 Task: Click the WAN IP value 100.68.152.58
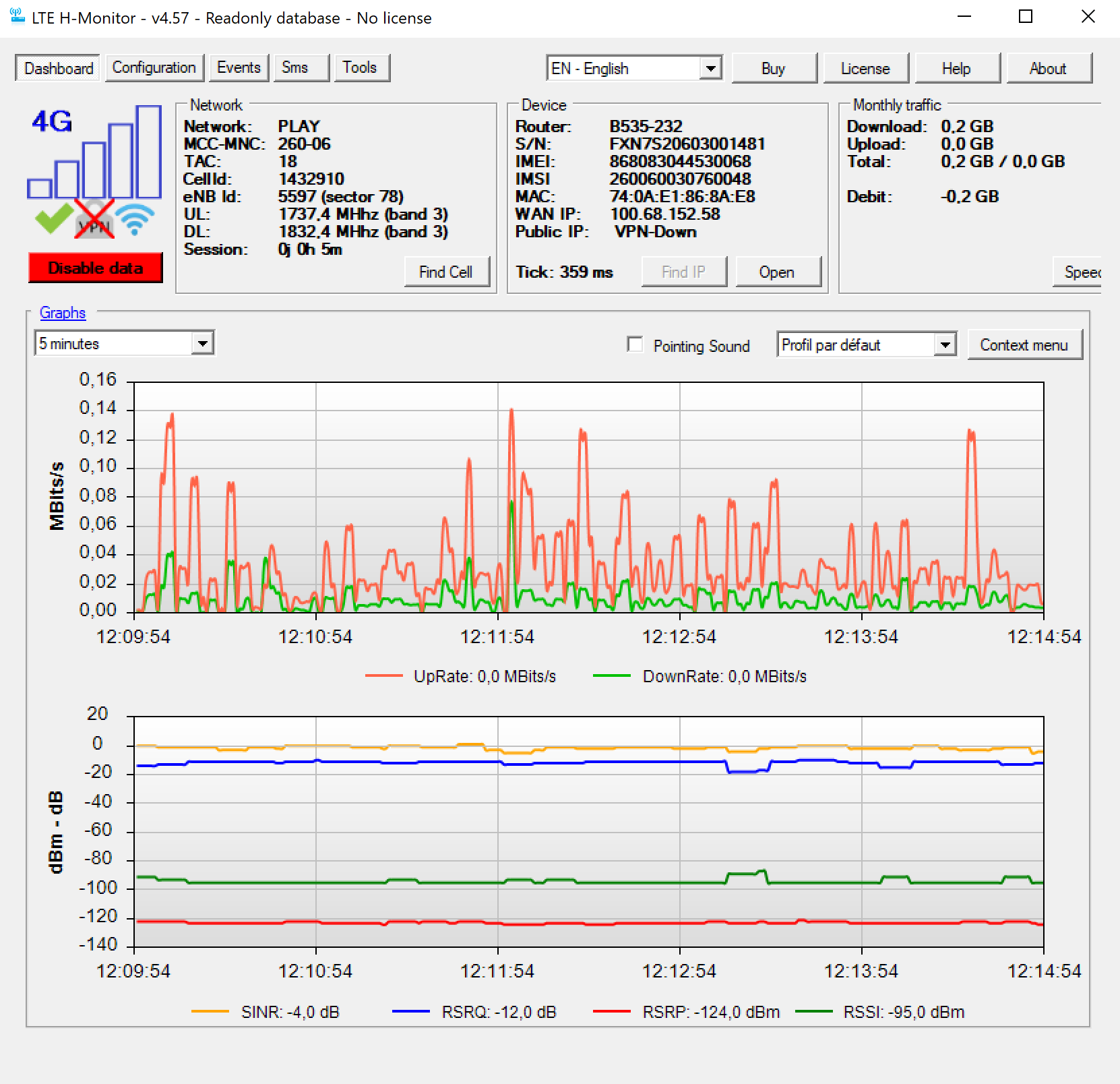[x=665, y=214]
